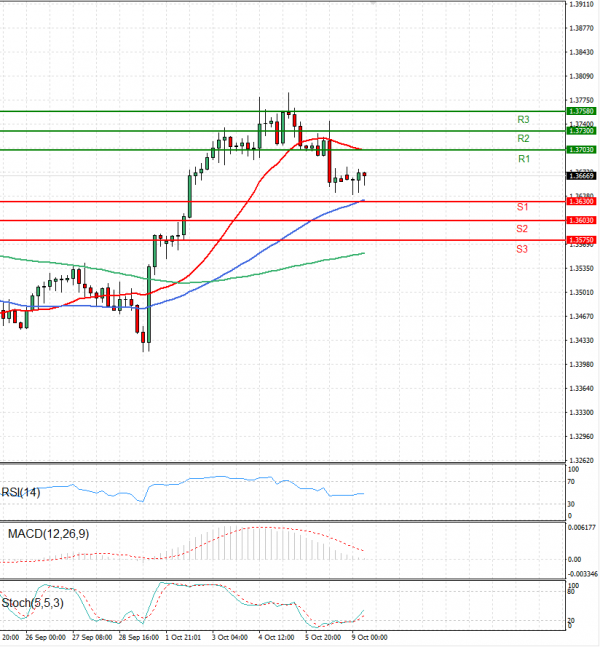600x647 pixels.
Task: Click the 26 Sep 00:00 time label
Action: point(45,638)
